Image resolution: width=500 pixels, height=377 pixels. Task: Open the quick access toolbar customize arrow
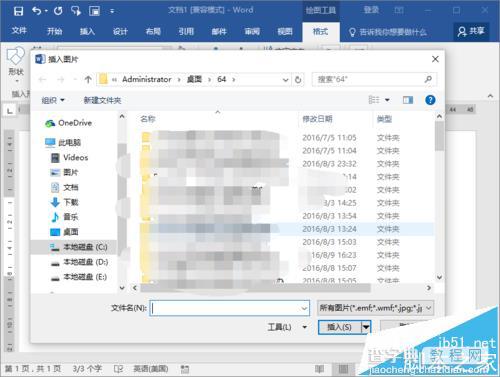click(112, 11)
